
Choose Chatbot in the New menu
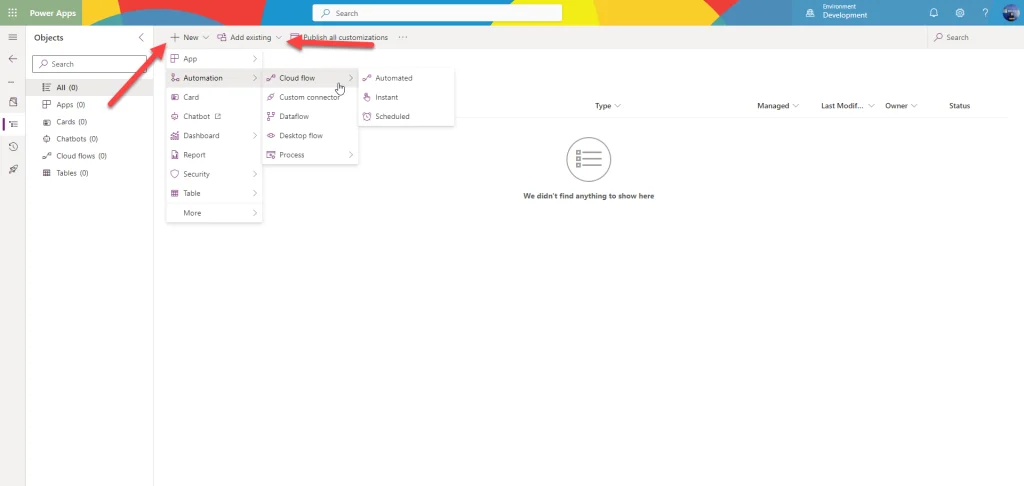tap(214, 116)
